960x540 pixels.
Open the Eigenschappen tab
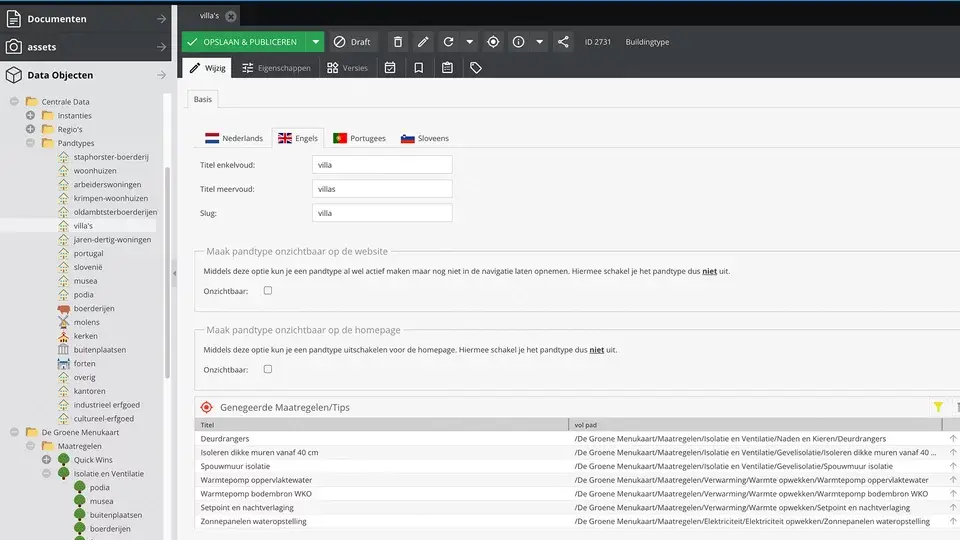[x=276, y=68]
